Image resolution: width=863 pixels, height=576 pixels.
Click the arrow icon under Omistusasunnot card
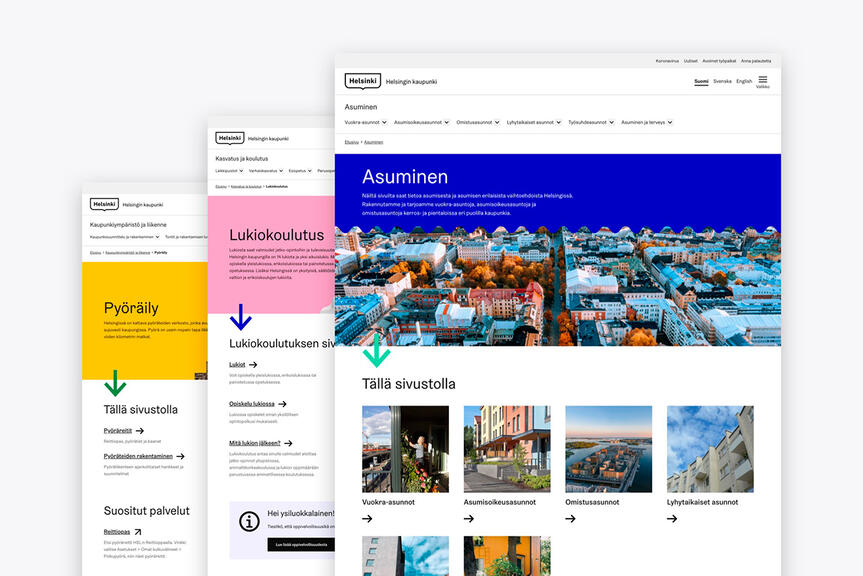tap(570, 519)
